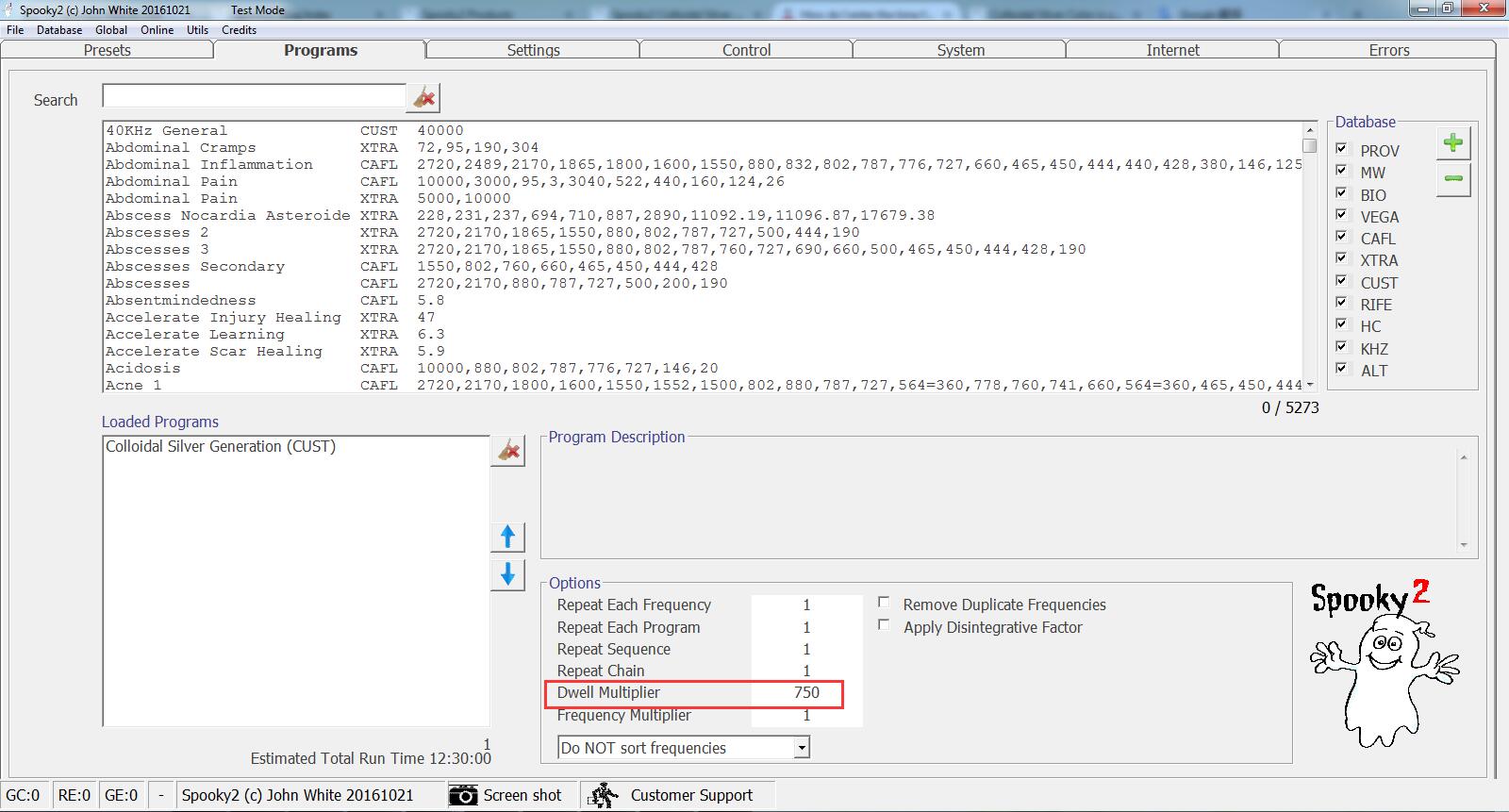Click the Repeat Chain value field
Screen dimensions: 1509x812
click(806, 671)
